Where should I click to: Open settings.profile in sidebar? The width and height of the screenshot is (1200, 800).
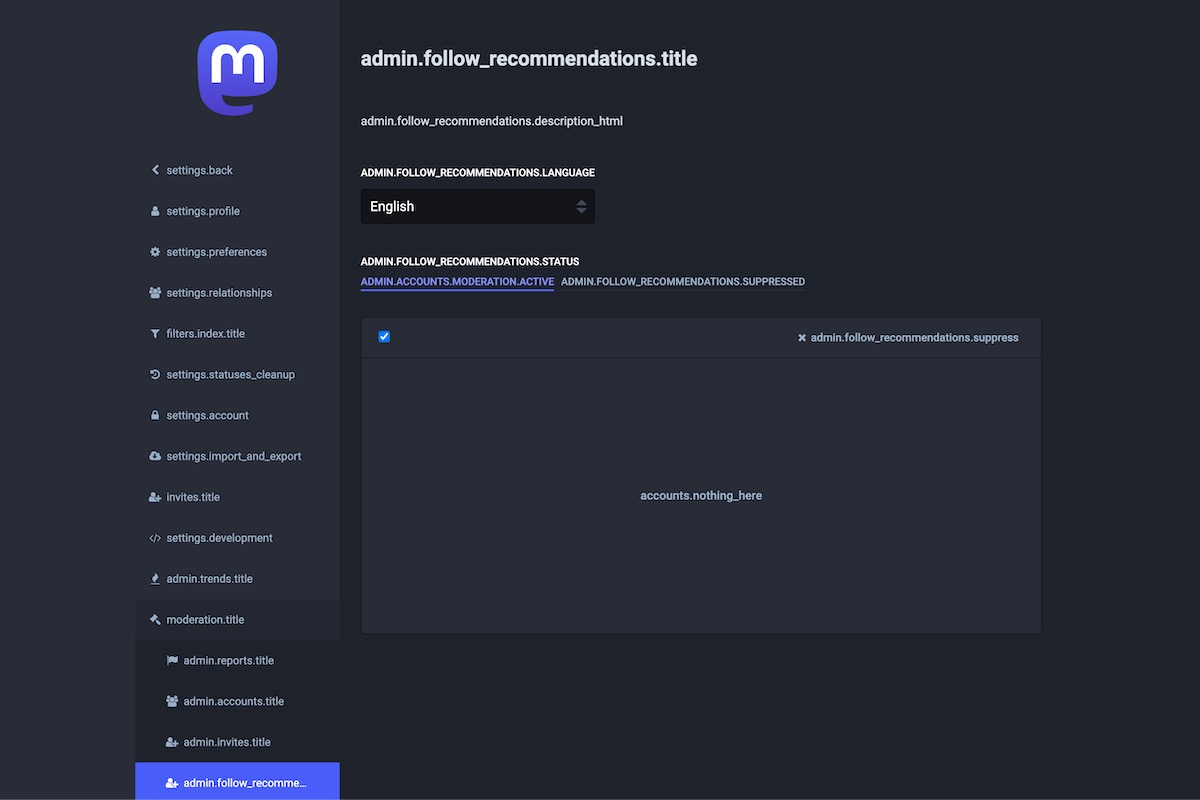(x=203, y=211)
